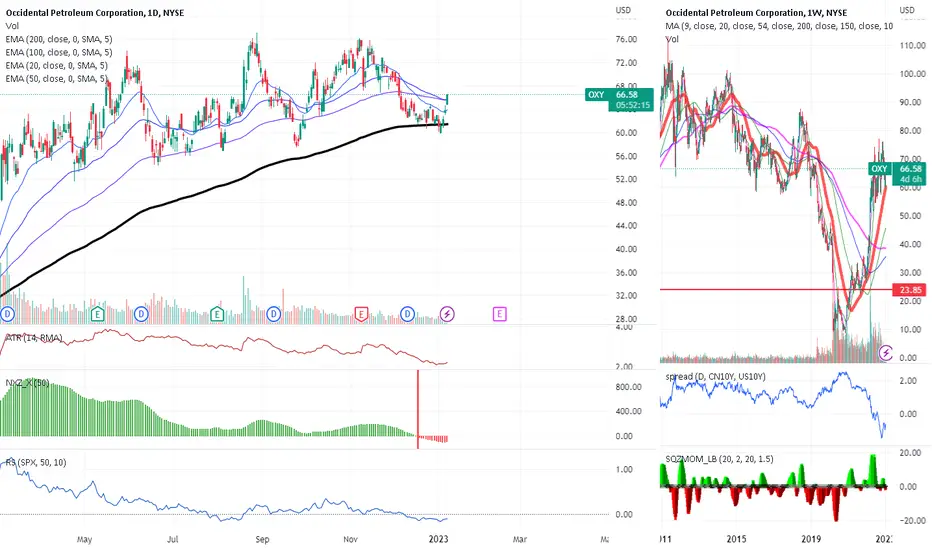Click the May label on the daily time axis
The image size is (932, 550).
click(x=84, y=539)
